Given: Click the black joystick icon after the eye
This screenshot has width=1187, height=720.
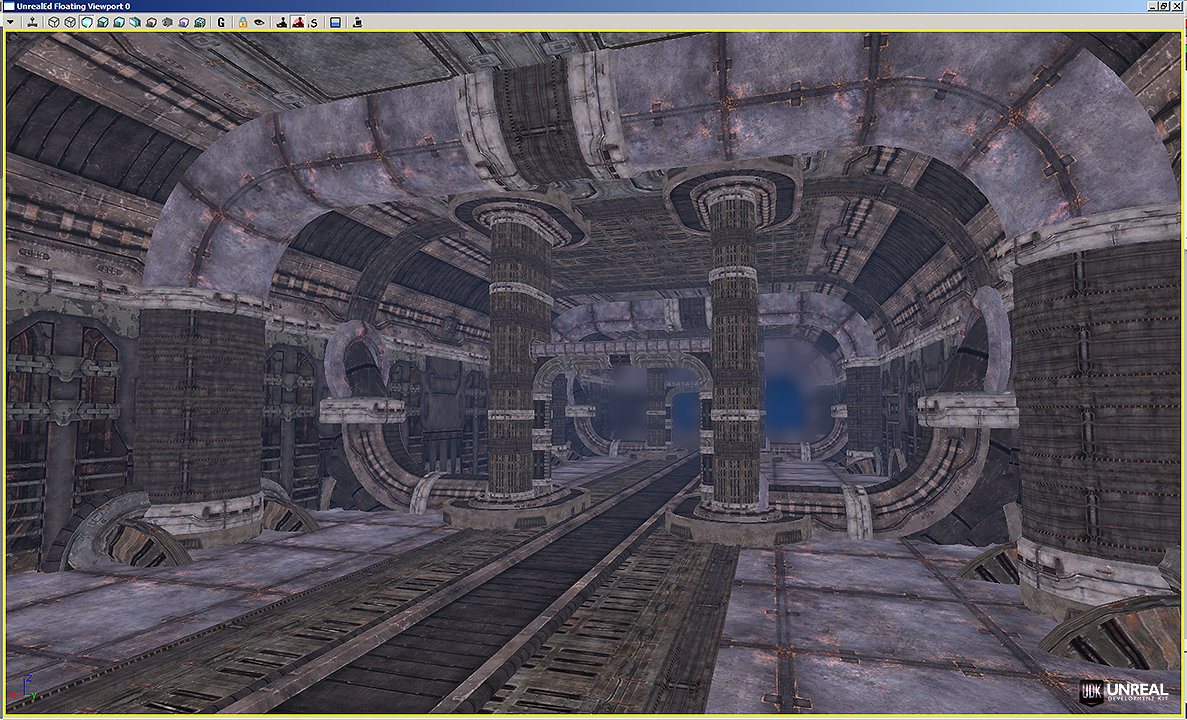Looking at the screenshot, I should click(x=282, y=23).
